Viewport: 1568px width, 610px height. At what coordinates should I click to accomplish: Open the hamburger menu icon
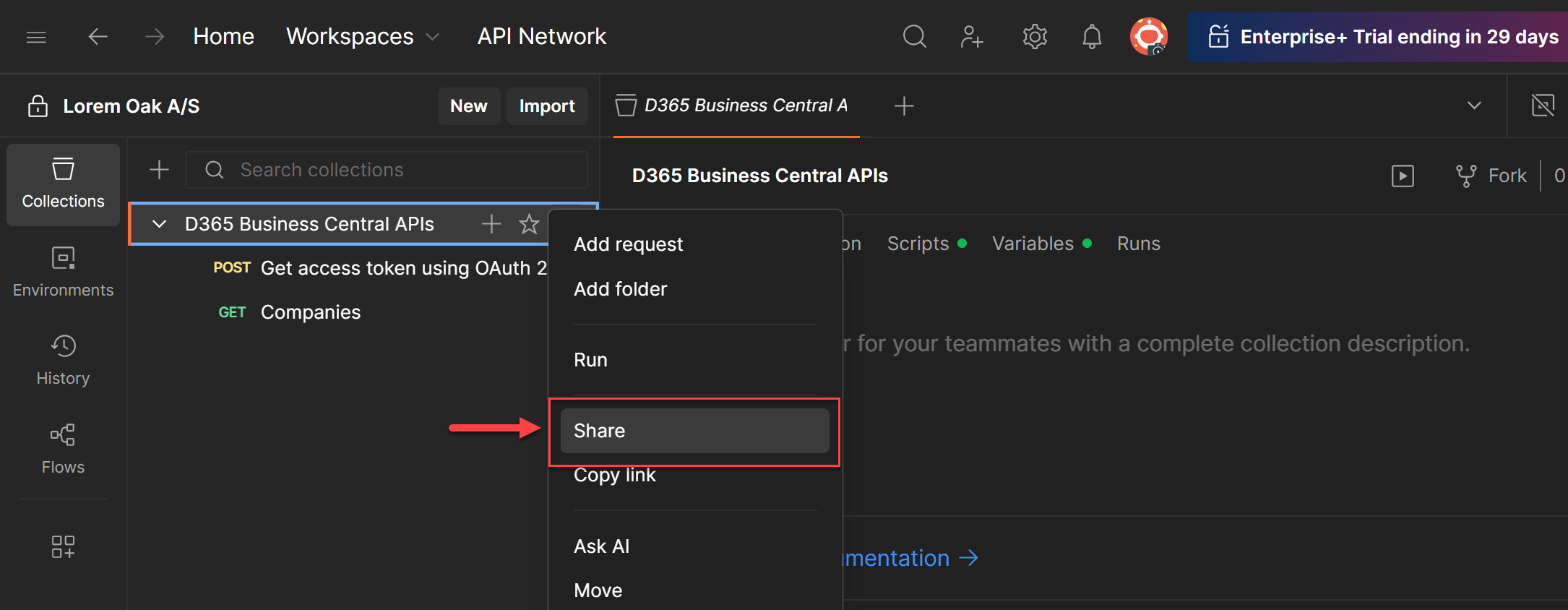point(36,37)
